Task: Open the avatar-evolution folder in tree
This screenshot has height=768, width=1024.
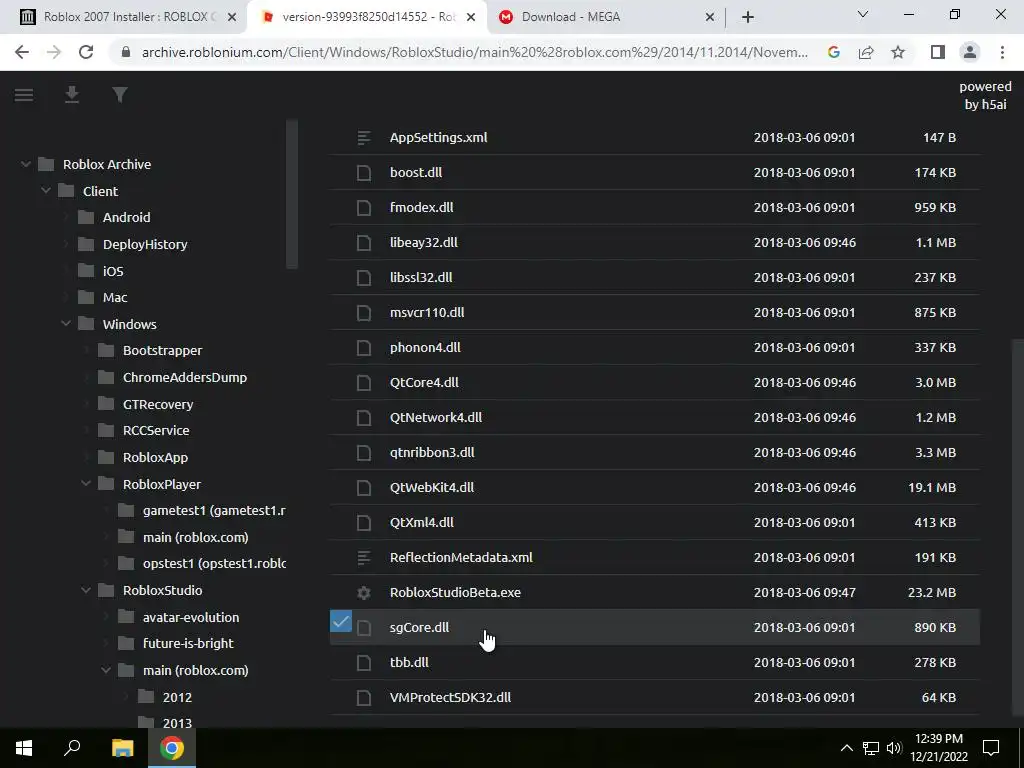Action: click(191, 617)
